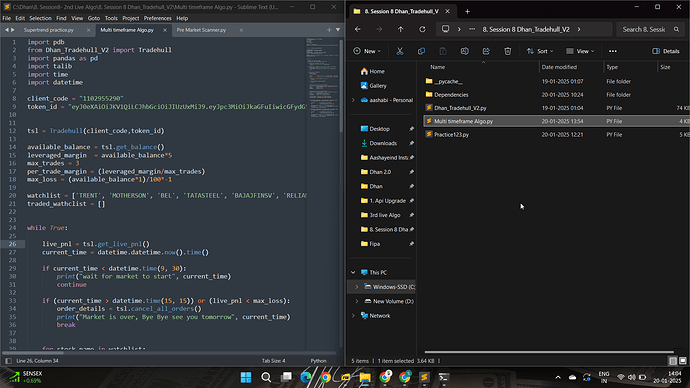Open the New button menu in Explorer

(x=367, y=51)
